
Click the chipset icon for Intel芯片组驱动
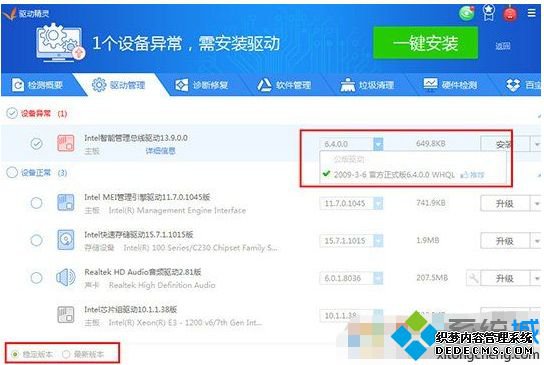point(66,315)
